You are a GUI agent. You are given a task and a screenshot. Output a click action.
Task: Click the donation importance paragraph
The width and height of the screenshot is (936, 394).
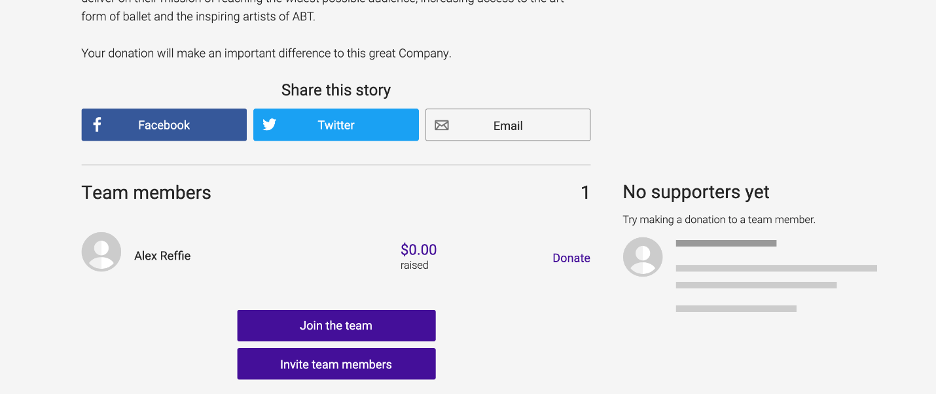266,53
